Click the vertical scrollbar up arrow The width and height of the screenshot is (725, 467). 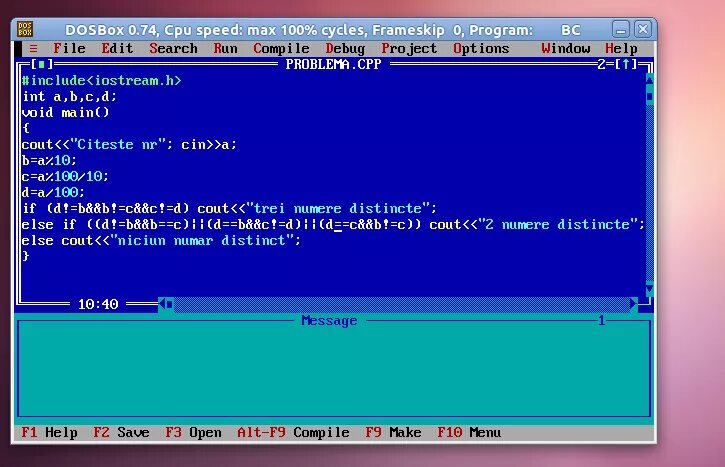pyautogui.click(x=649, y=80)
